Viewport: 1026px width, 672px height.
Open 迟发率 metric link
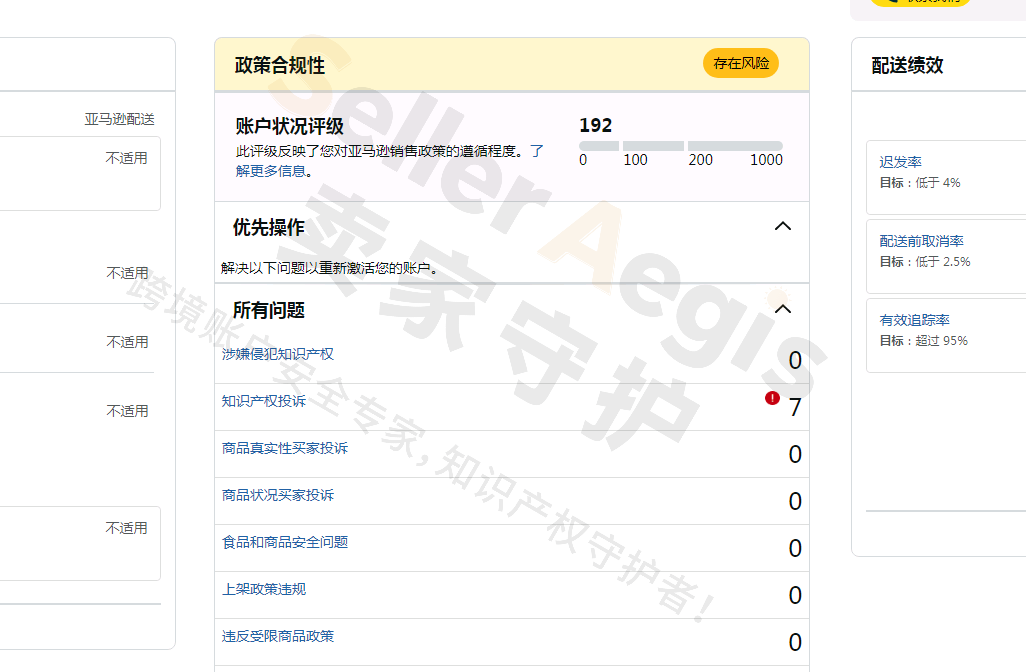pos(900,162)
